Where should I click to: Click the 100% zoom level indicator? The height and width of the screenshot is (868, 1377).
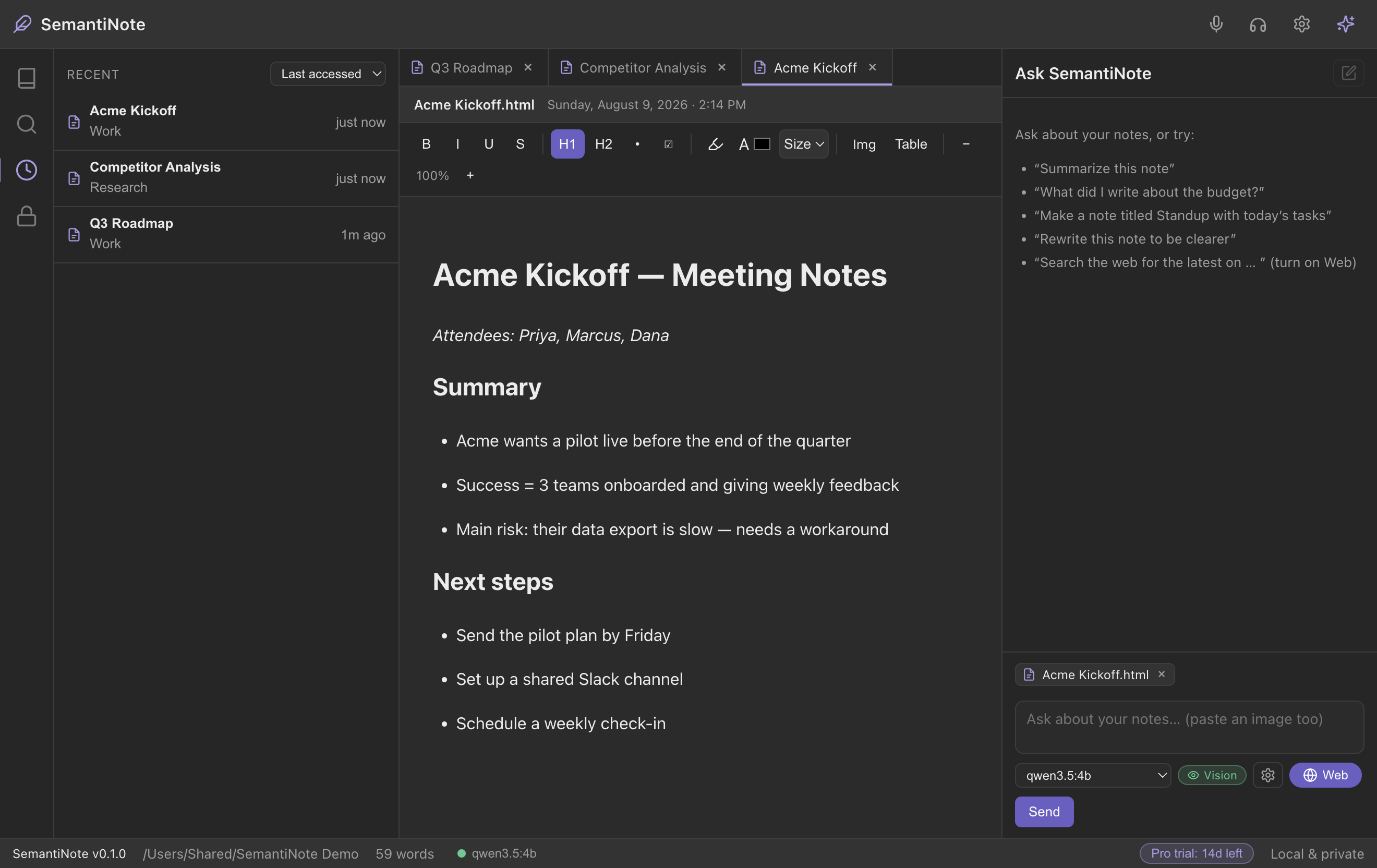432,176
